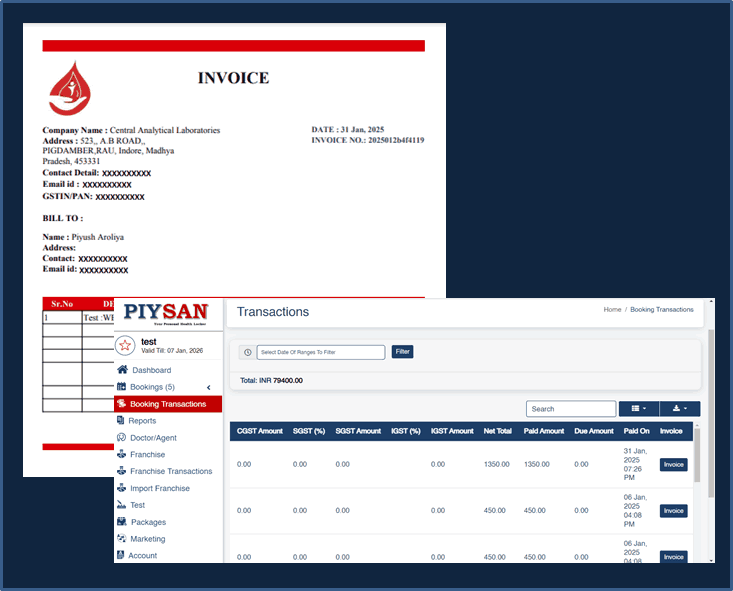Click the Packages icon
This screenshot has width=733, height=591.
coord(122,521)
